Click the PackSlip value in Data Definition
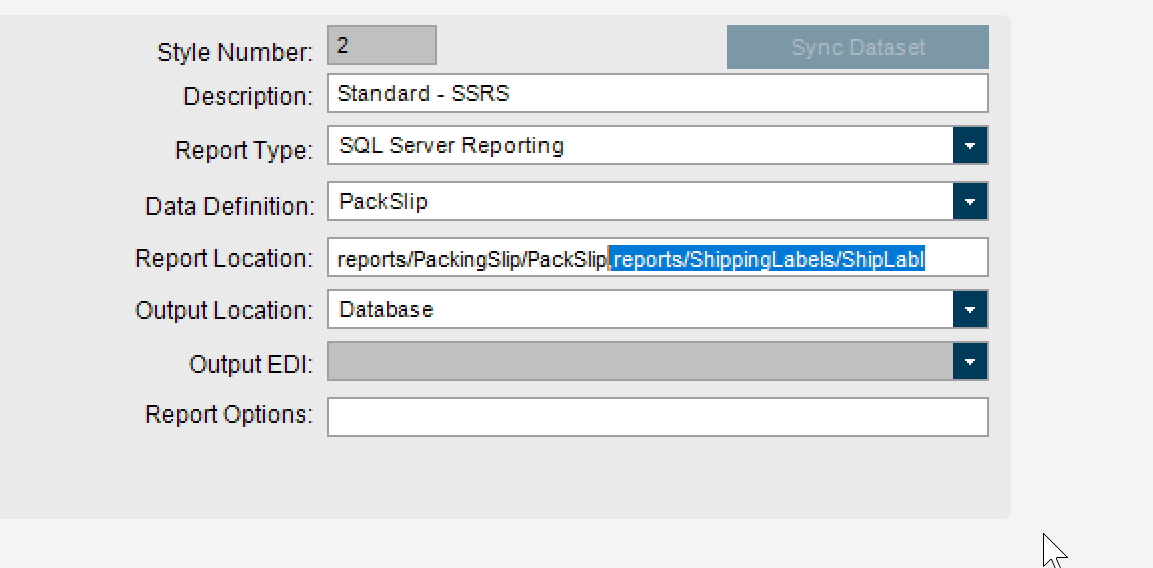1153x568 pixels. pyautogui.click(x=383, y=202)
